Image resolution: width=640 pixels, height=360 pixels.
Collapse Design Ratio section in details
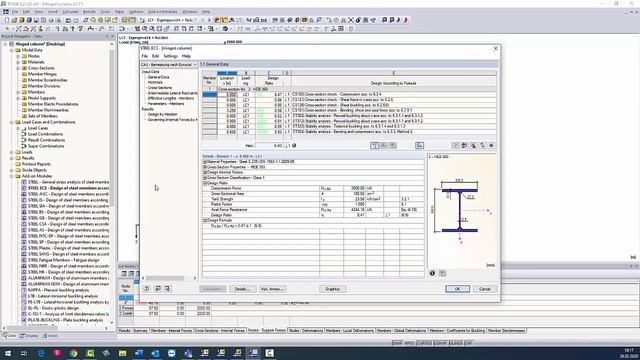click(205, 183)
